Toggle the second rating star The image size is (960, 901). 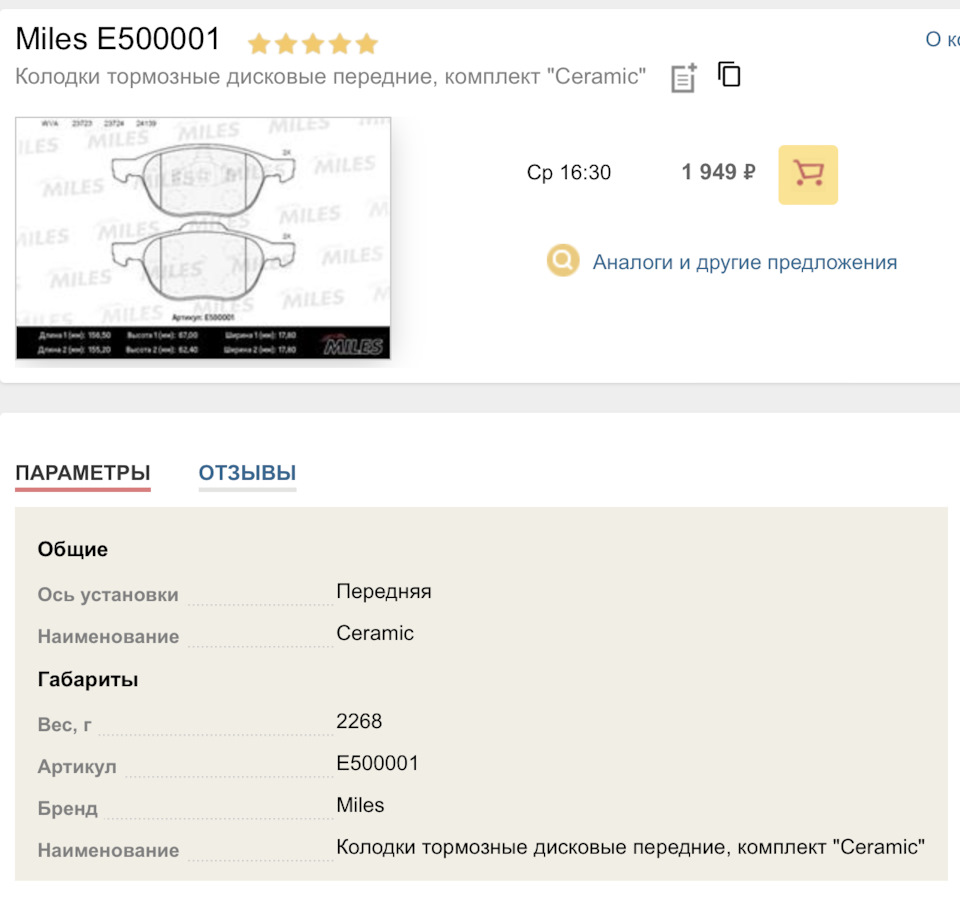pos(285,43)
